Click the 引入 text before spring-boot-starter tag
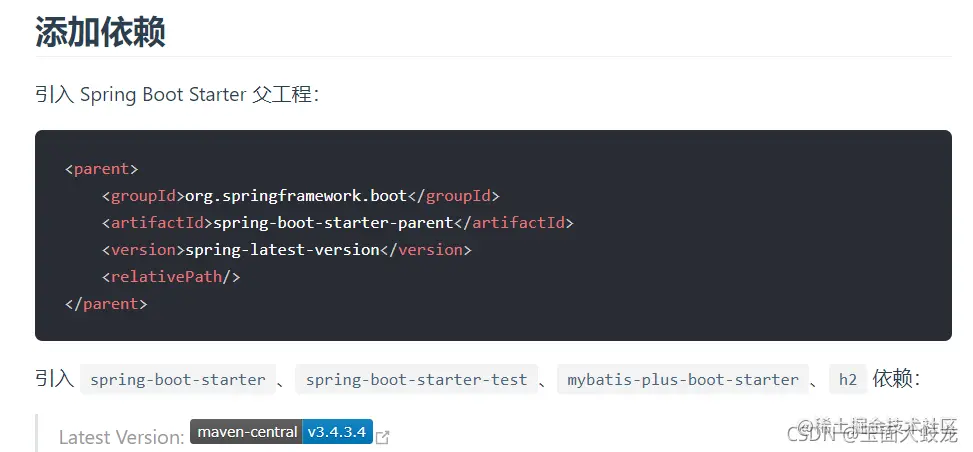The image size is (973, 452). pos(54,379)
